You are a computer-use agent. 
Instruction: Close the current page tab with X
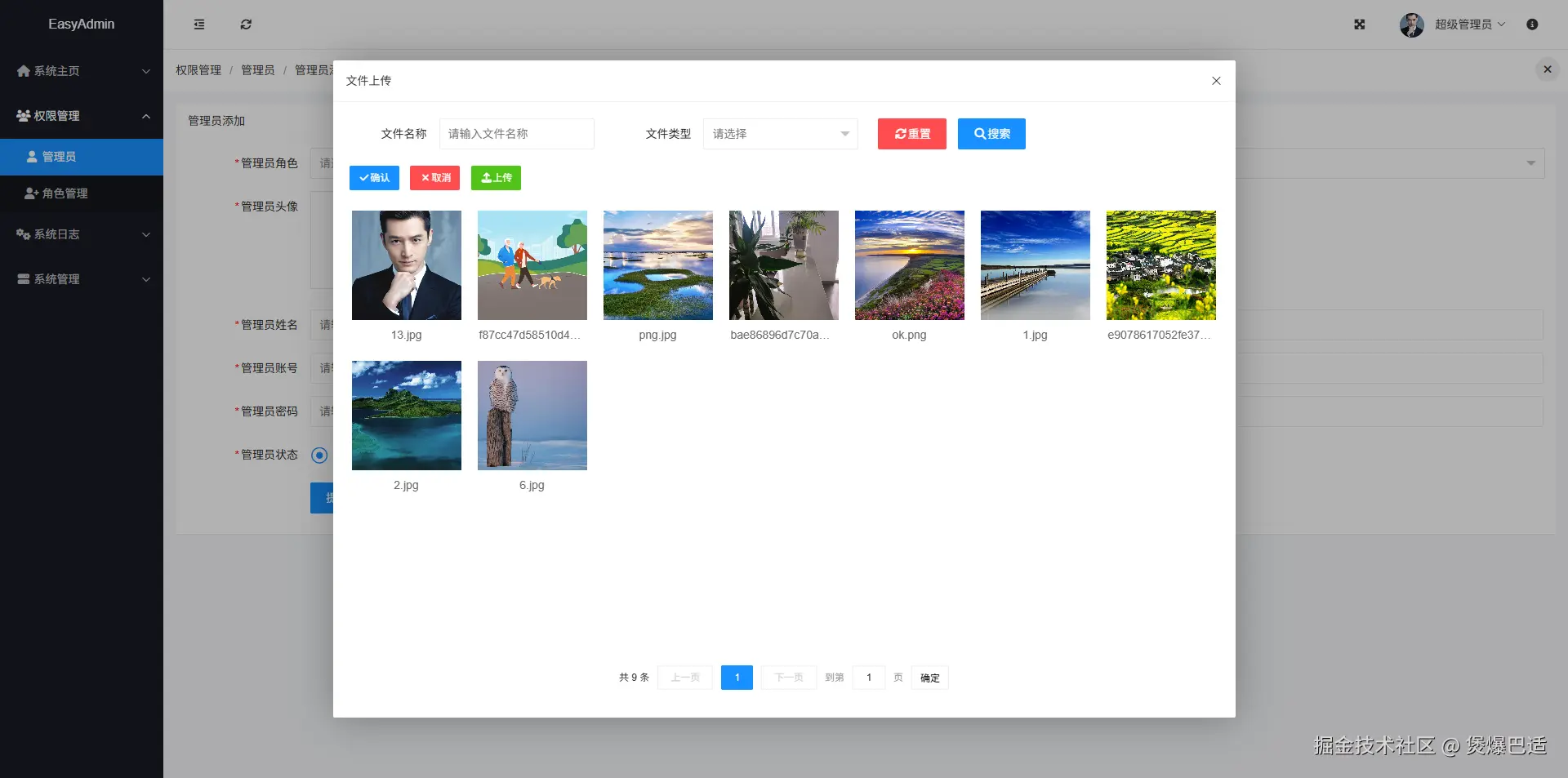point(1548,69)
